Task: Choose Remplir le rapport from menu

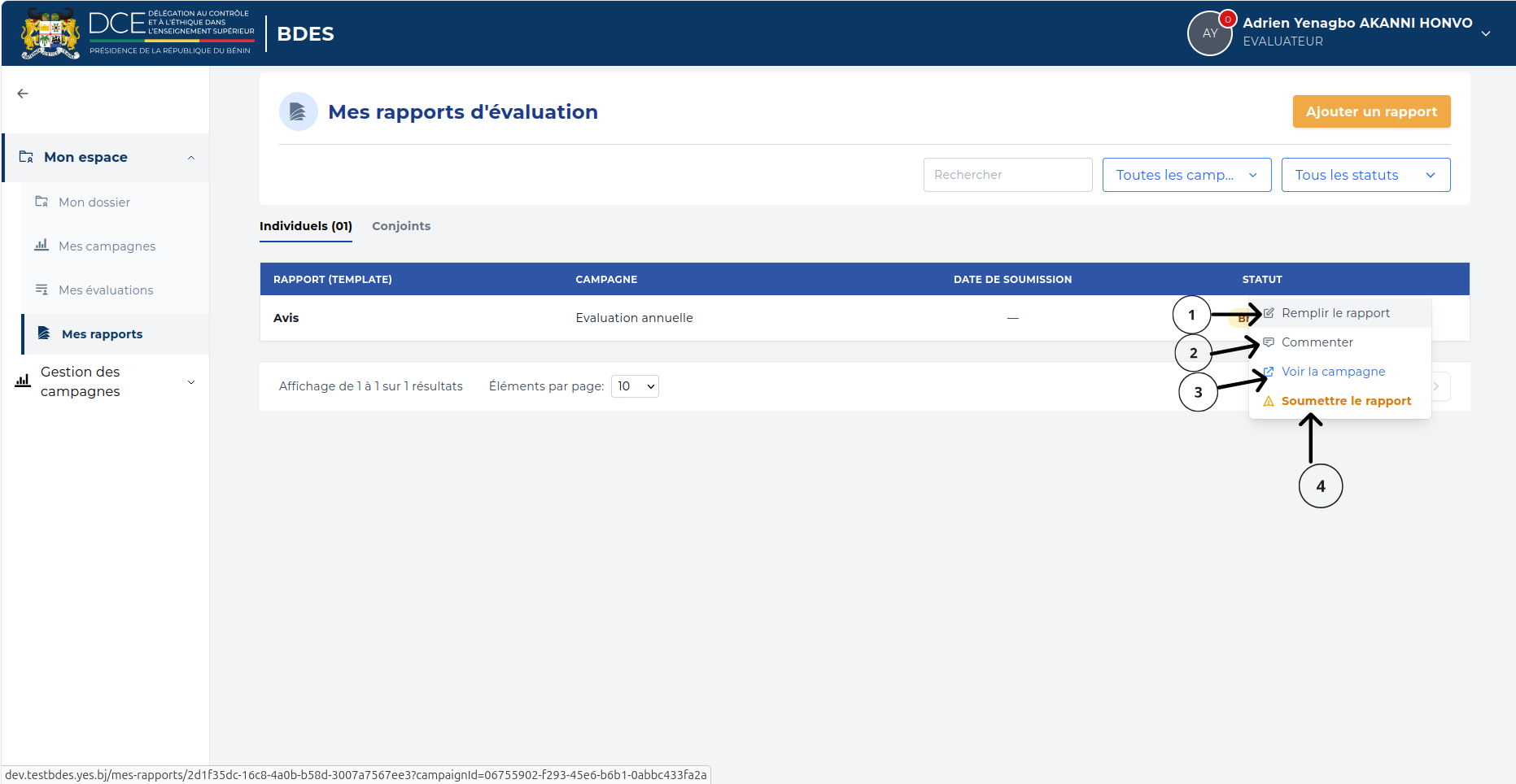Action: pyautogui.click(x=1339, y=313)
